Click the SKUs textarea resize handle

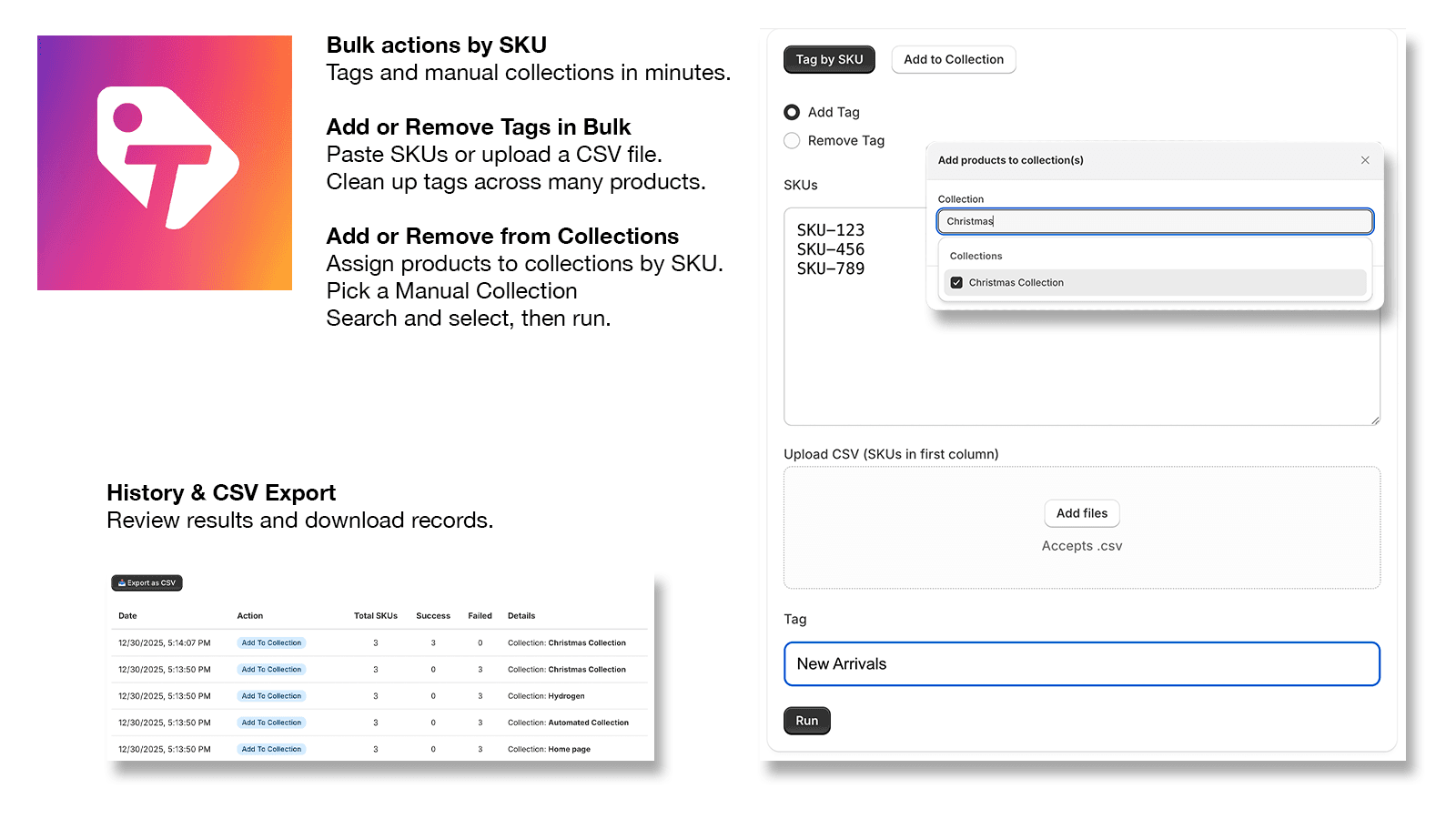[1375, 420]
